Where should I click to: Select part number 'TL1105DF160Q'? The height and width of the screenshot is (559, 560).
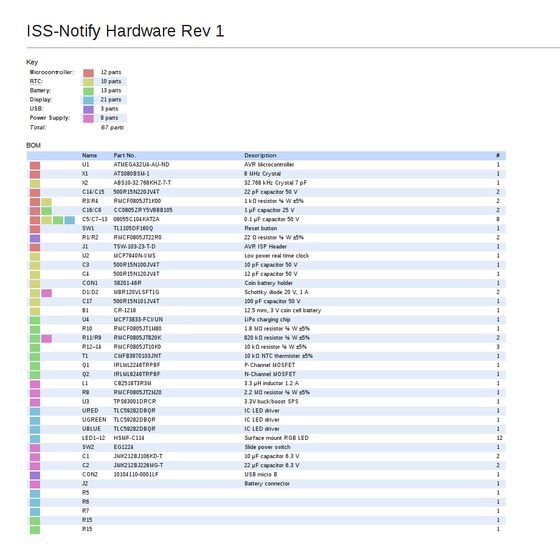[x=133, y=228]
